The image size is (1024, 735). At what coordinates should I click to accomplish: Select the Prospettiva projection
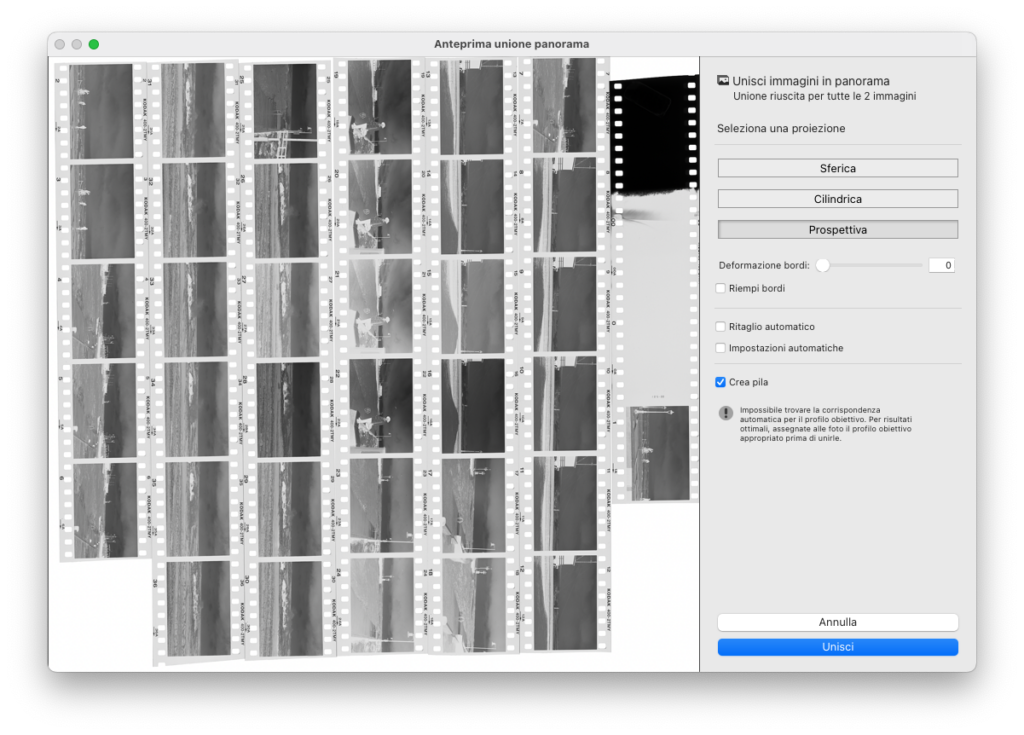(837, 229)
